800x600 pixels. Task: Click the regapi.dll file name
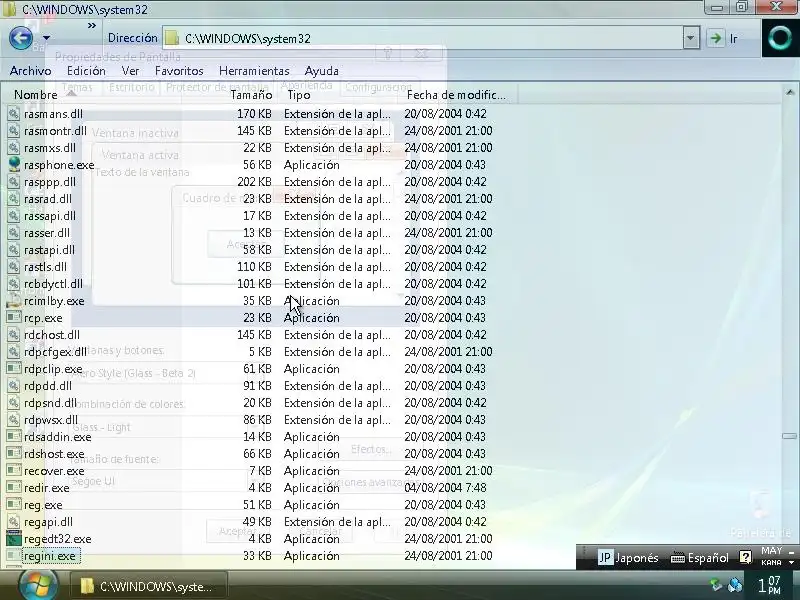[x=48, y=522]
